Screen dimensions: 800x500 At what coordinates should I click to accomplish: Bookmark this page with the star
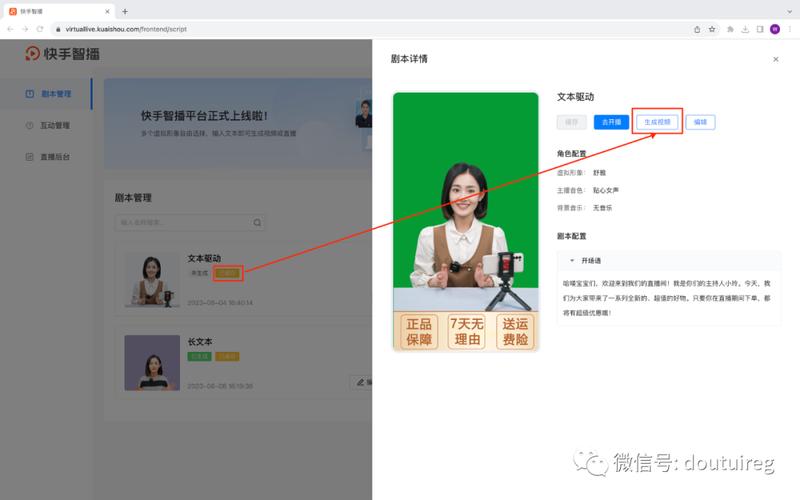pyautogui.click(x=712, y=29)
